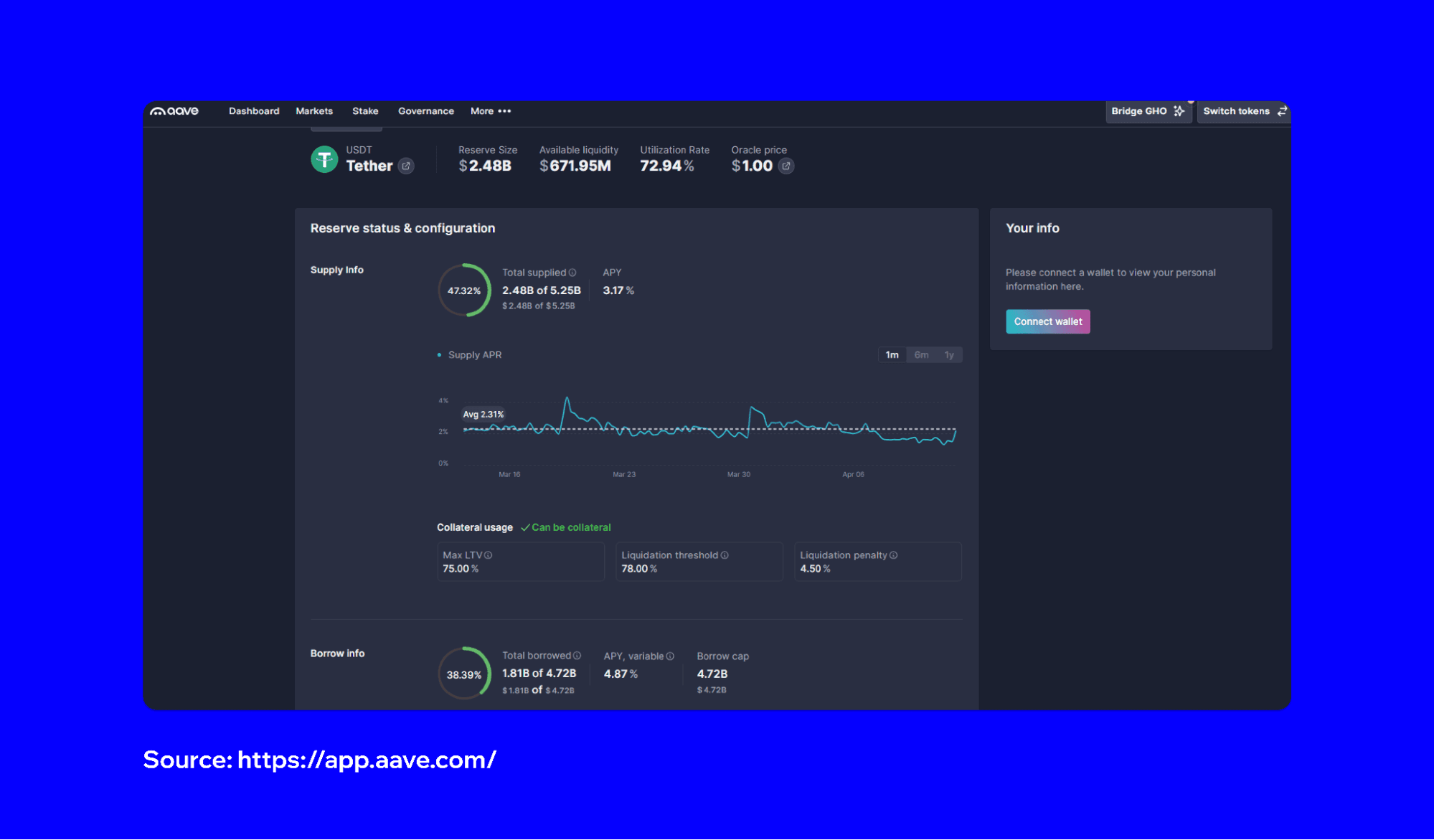1434x840 pixels.
Task: Open the More navigation menu
Action: [x=491, y=111]
